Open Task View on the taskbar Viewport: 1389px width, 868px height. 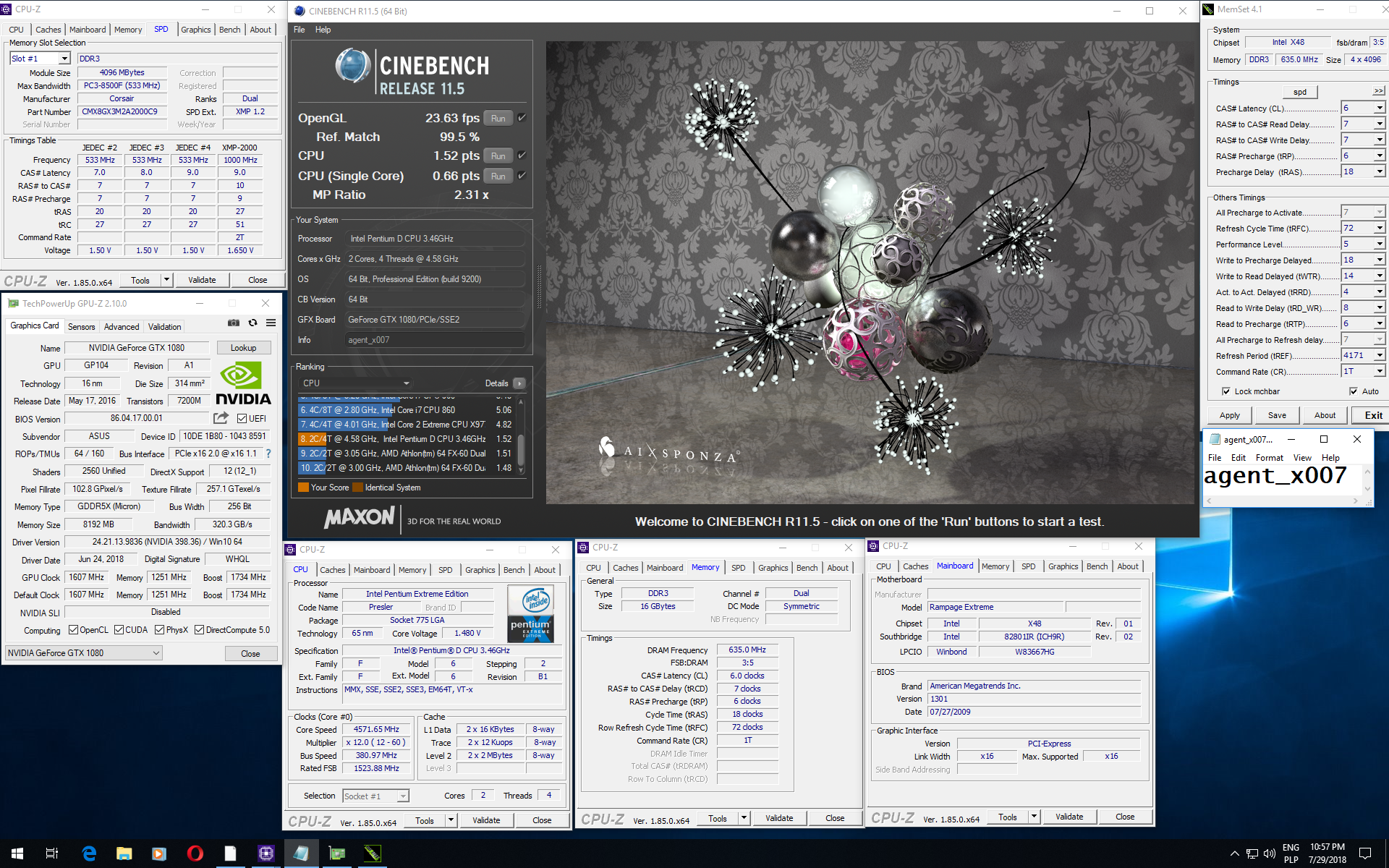tap(52, 854)
